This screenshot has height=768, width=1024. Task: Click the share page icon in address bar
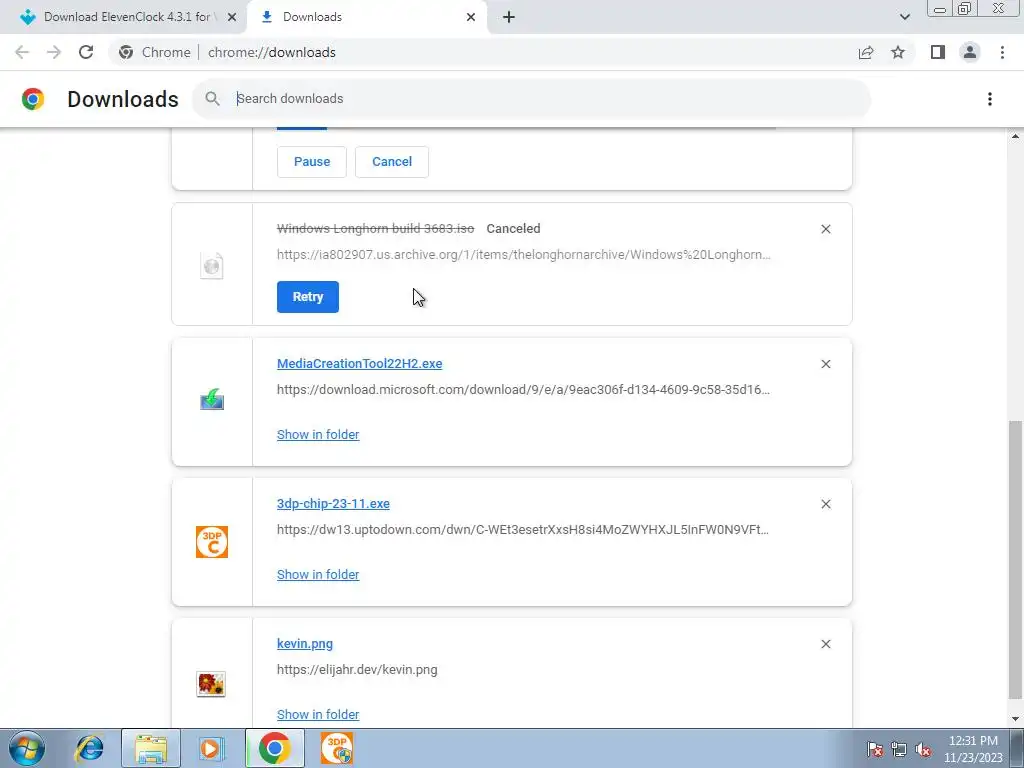(866, 52)
